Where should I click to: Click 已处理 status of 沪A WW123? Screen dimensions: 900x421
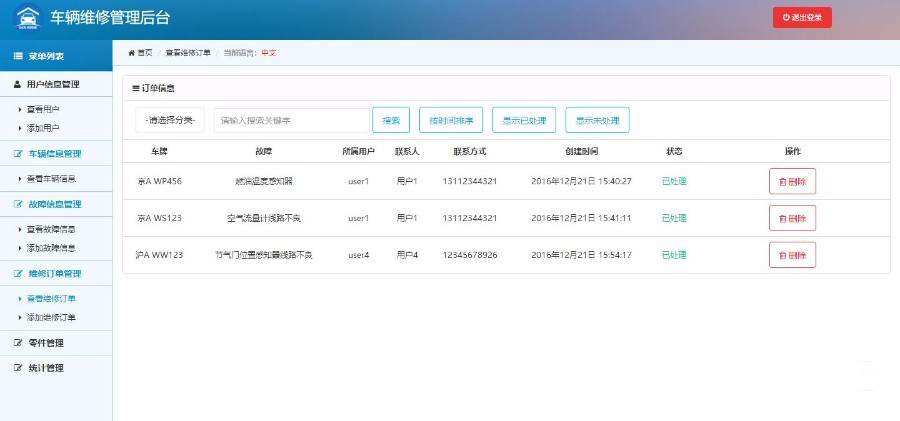674,255
